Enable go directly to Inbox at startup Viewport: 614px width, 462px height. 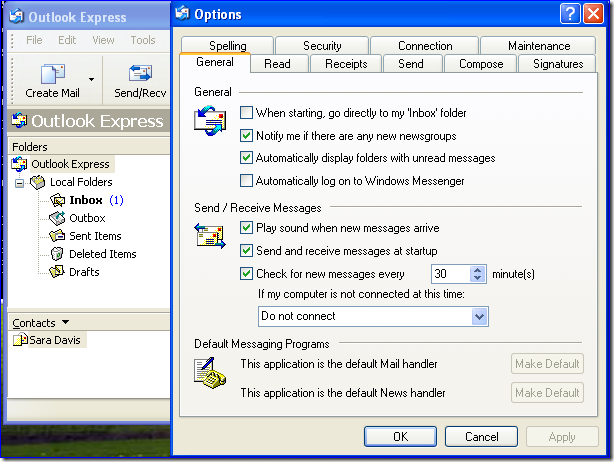[x=246, y=113]
